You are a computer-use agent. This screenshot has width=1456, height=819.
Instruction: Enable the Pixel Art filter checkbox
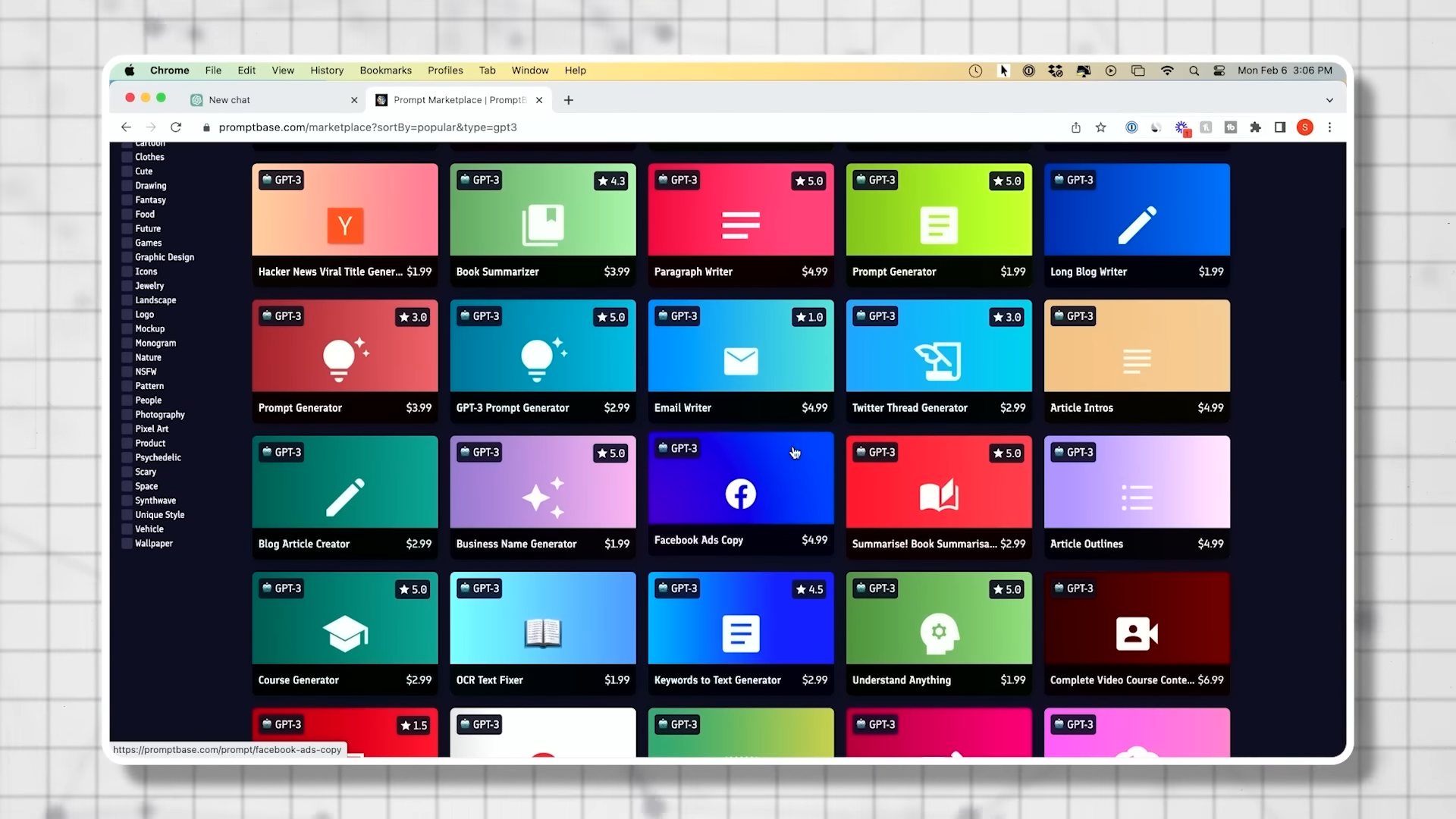tap(127, 429)
